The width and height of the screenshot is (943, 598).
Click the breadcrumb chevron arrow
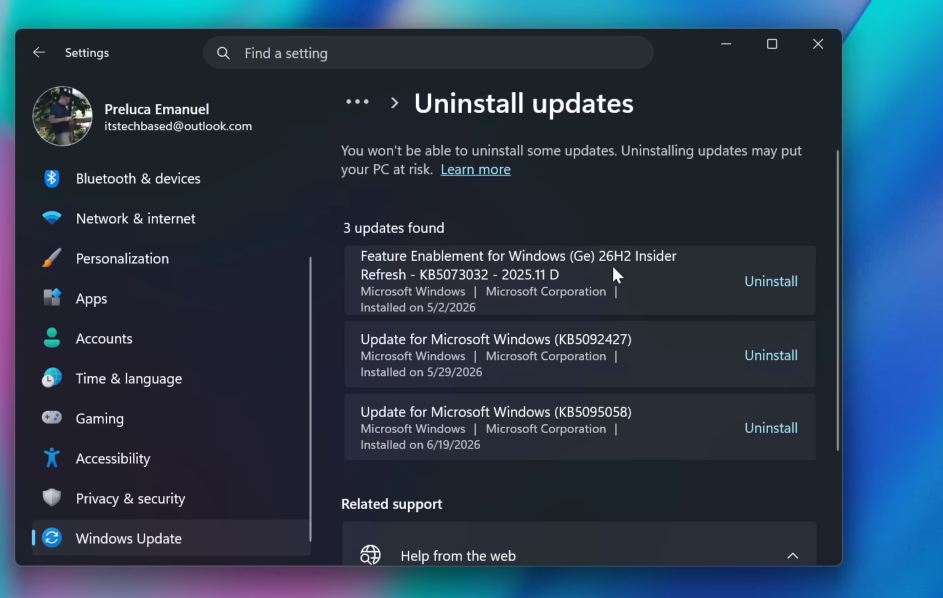[x=395, y=103]
